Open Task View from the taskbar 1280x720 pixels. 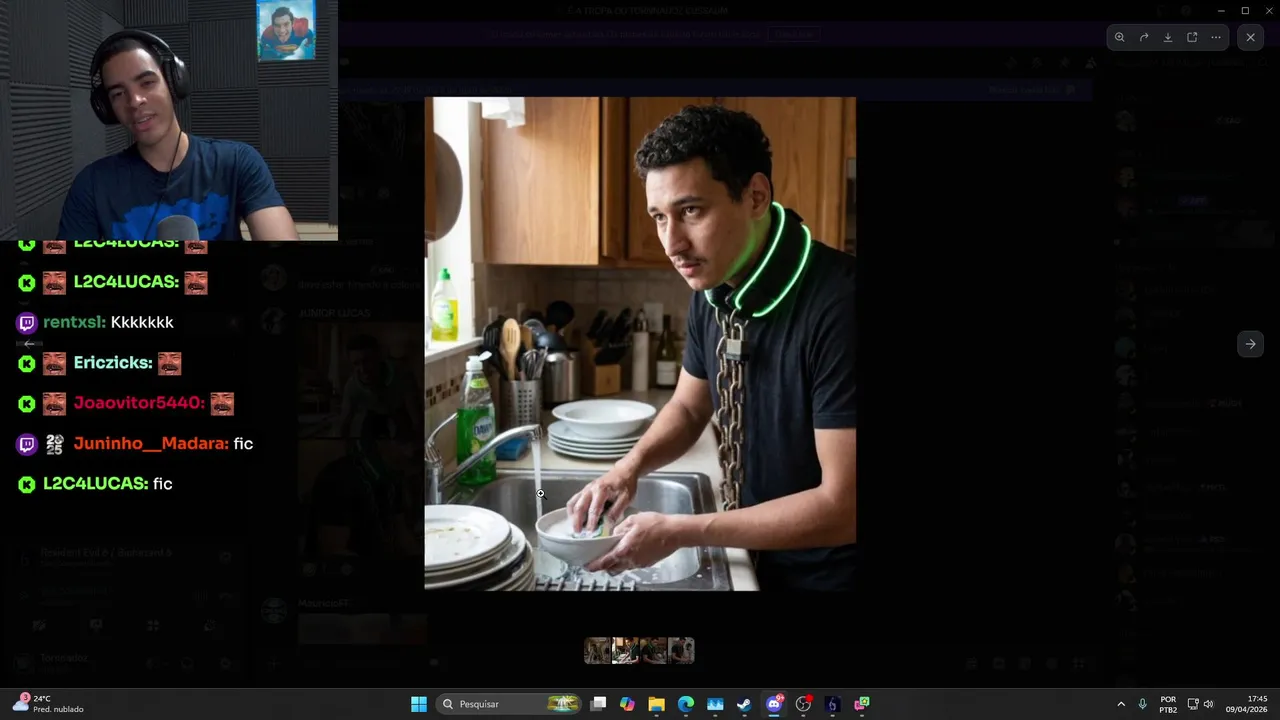click(598, 704)
